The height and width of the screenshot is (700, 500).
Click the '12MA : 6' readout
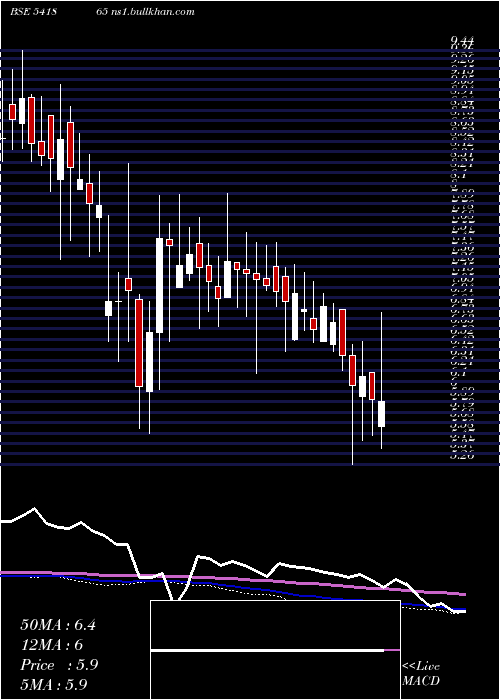52,645
